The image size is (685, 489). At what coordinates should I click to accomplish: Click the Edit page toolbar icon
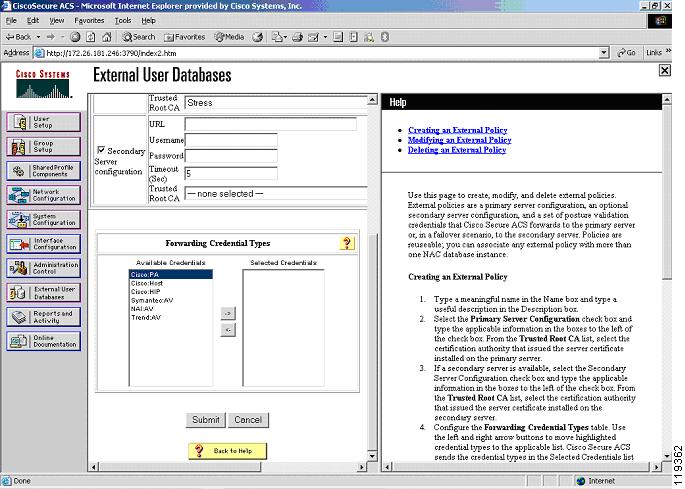tap(313, 37)
